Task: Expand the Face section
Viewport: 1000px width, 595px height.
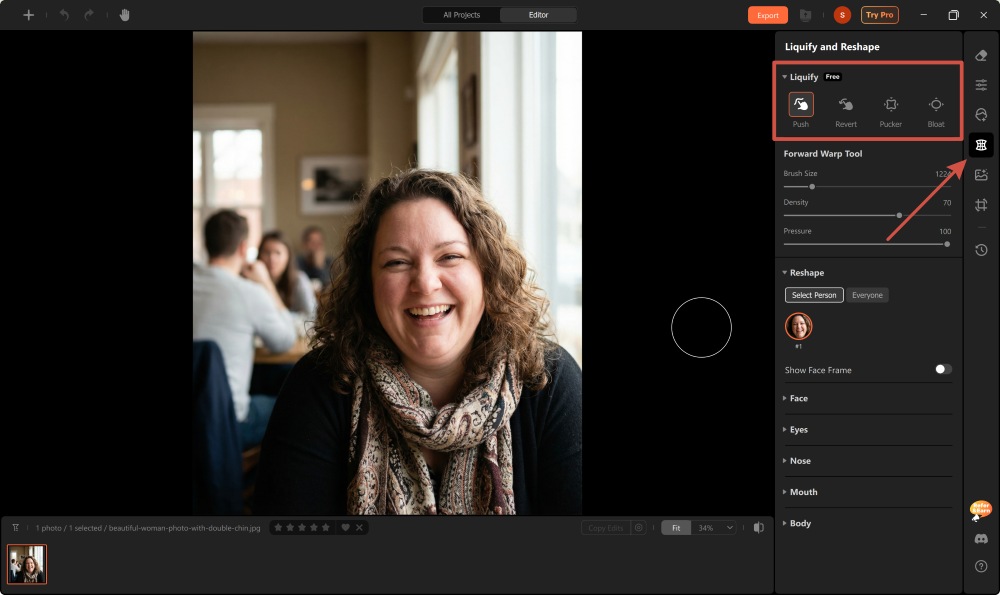Action: coord(798,398)
